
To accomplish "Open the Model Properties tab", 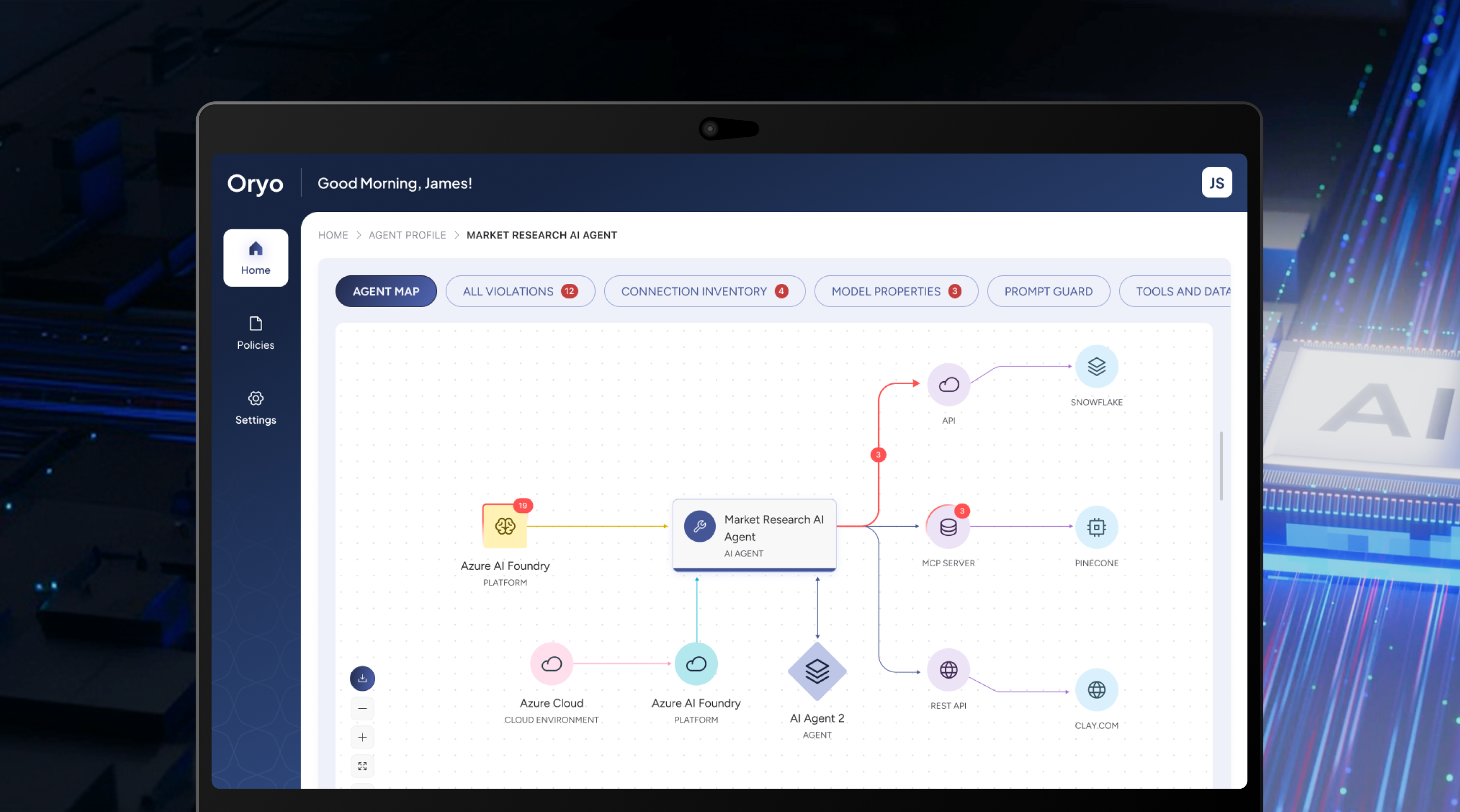I will (x=896, y=291).
